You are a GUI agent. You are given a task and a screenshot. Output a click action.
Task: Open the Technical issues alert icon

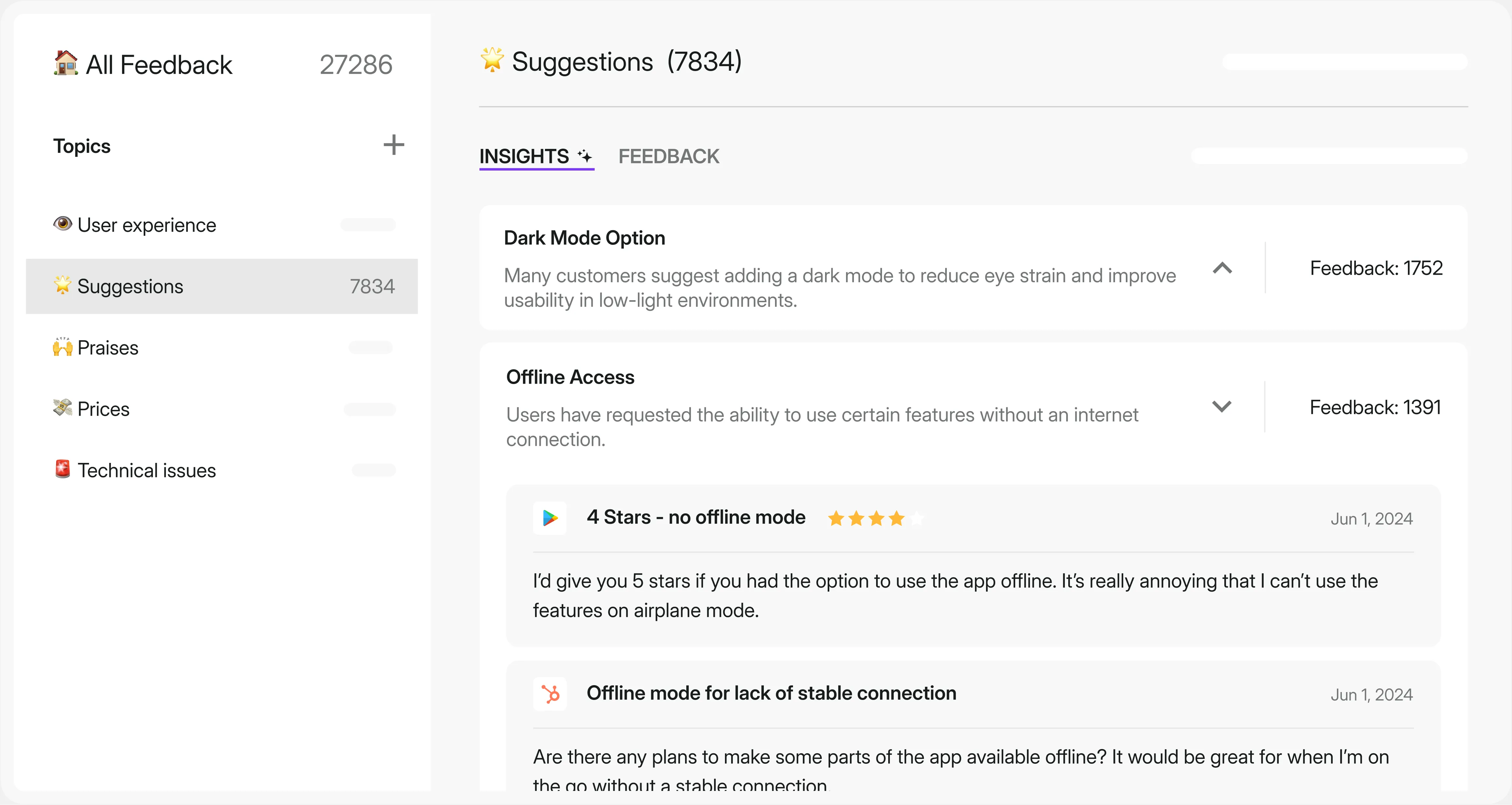tap(63, 470)
